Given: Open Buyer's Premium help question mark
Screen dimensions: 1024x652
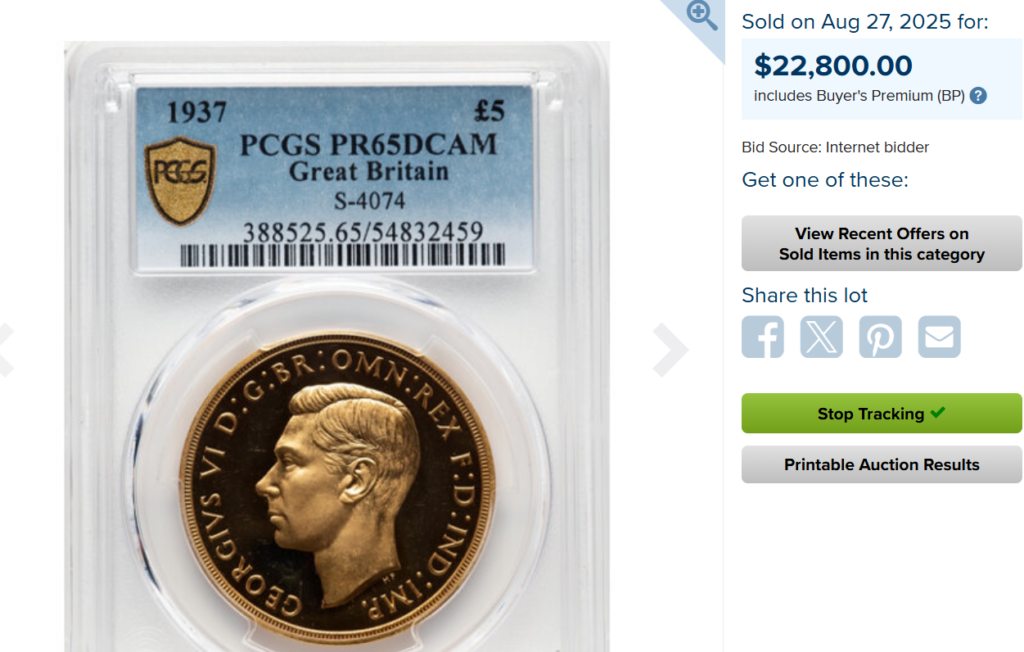Looking at the screenshot, I should tap(978, 96).
